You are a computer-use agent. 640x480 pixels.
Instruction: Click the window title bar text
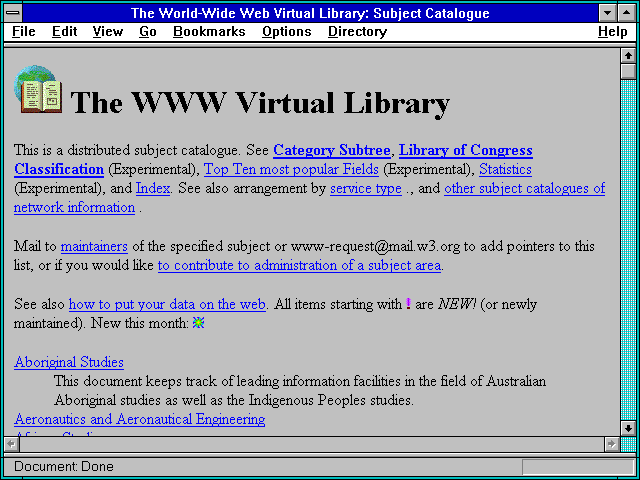310,13
